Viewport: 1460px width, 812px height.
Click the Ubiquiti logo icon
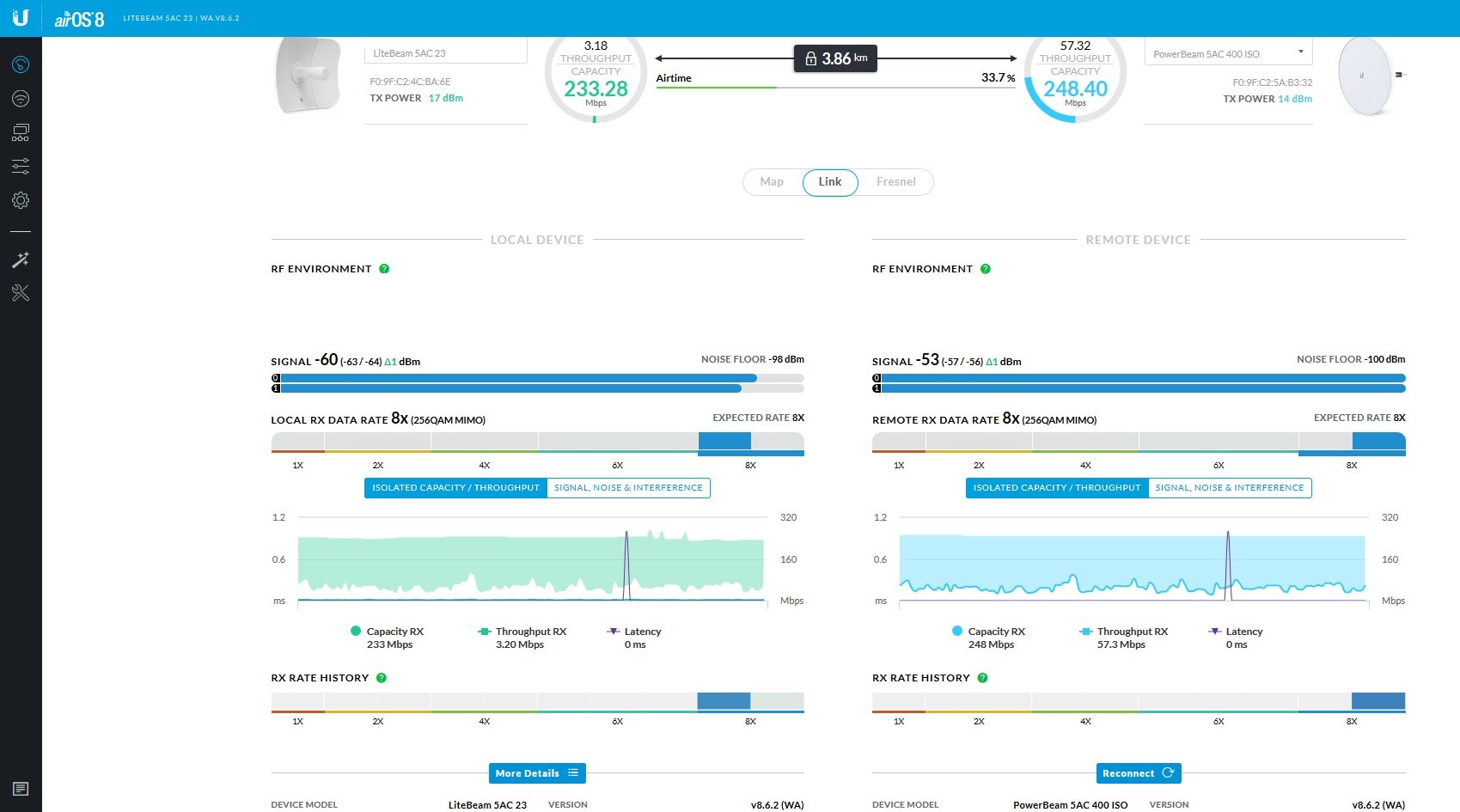click(x=21, y=17)
